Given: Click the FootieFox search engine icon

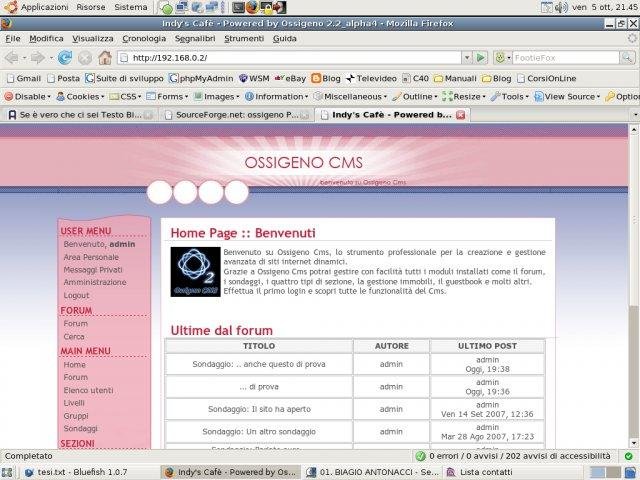Looking at the screenshot, I should click(x=500, y=58).
